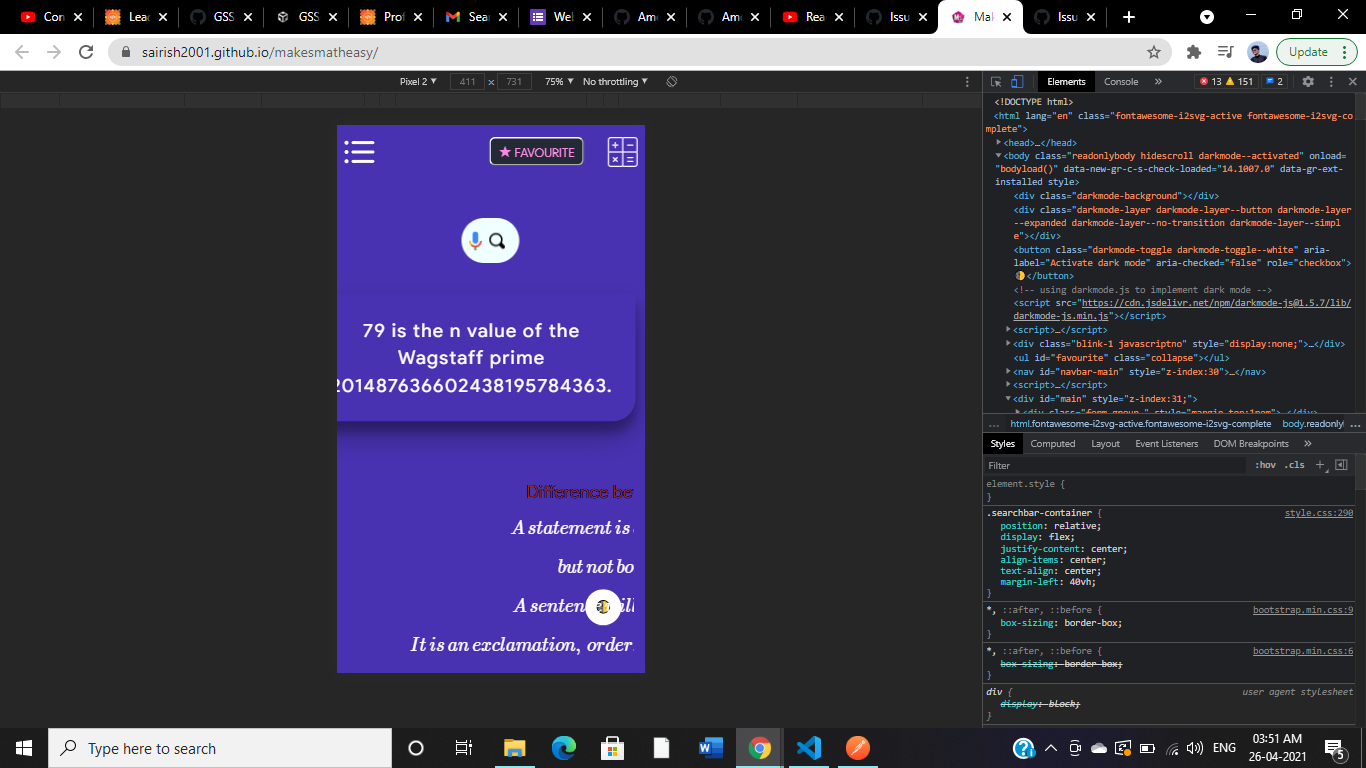
Task: Open Microsoft Edge from taskbar
Action: coord(564,748)
